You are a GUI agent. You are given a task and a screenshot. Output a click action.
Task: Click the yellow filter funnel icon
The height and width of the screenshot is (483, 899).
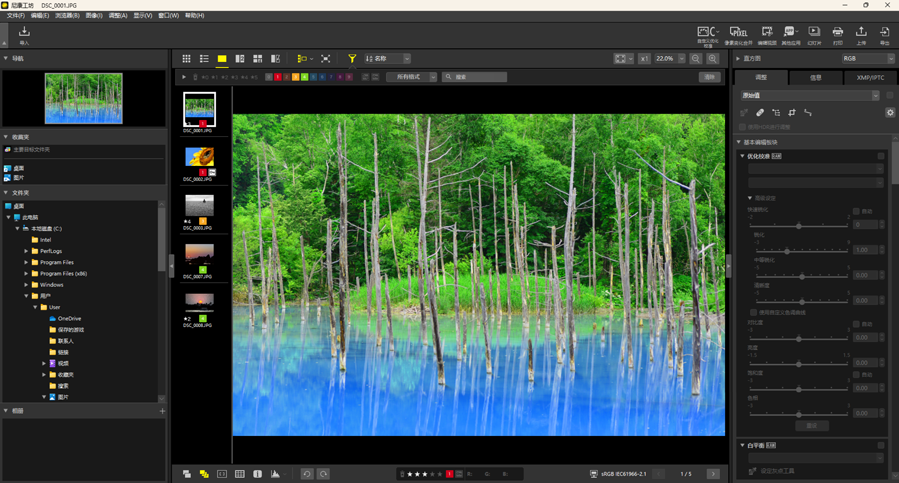[352, 59]
